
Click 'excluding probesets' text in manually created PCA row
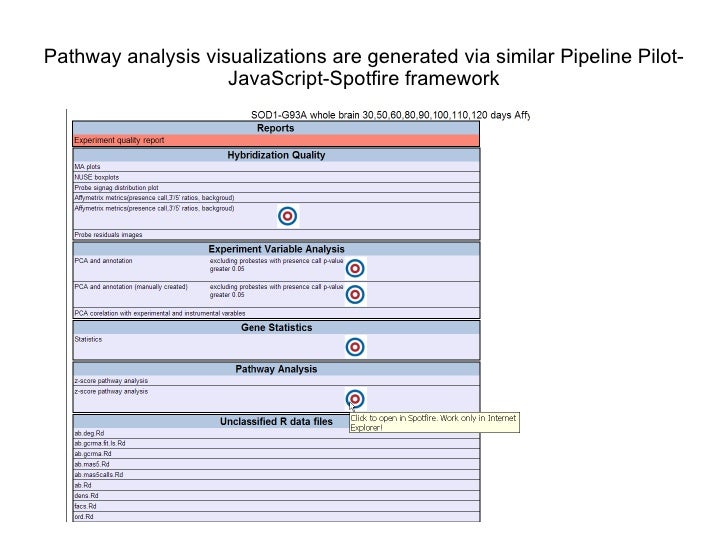276,291
